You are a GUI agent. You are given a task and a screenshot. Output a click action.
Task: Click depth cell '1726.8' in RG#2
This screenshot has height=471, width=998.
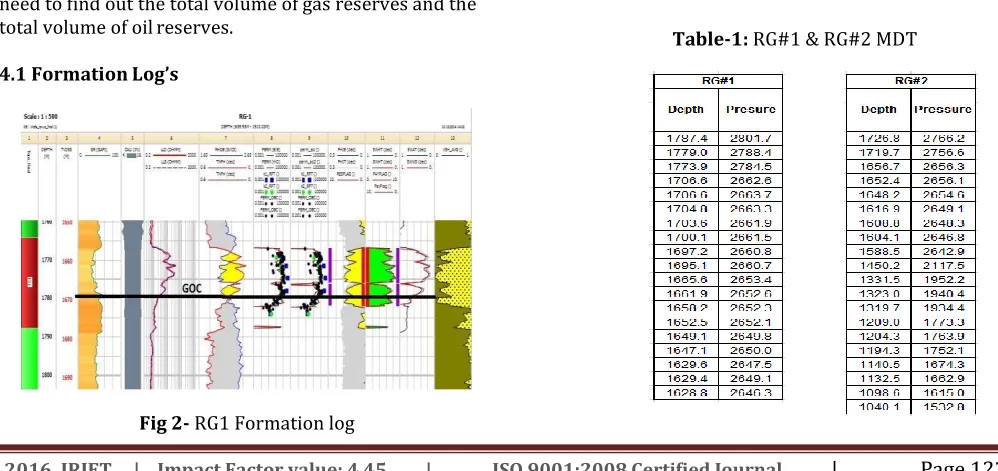[879, 138]
